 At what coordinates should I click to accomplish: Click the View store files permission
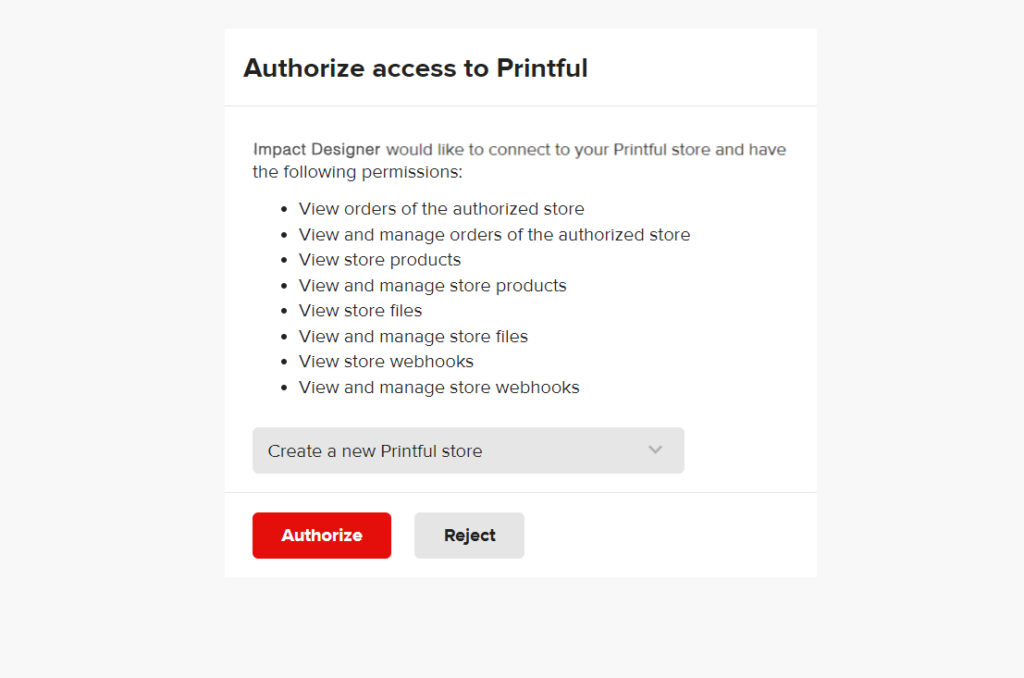pyautogui.click(x=360, y=311)
